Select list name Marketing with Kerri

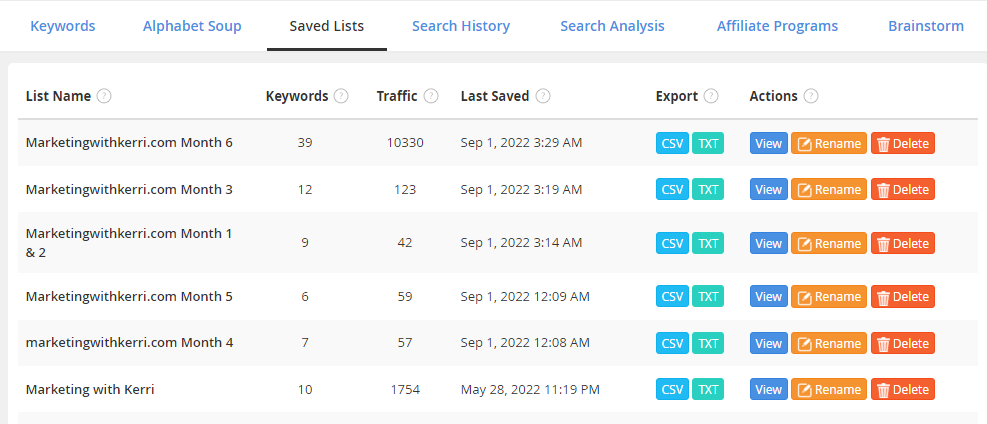[x=90, y=389]
